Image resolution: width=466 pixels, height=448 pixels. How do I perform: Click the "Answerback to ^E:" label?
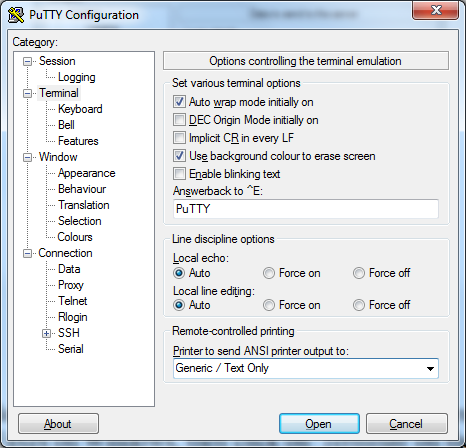[x=218, y=191]
